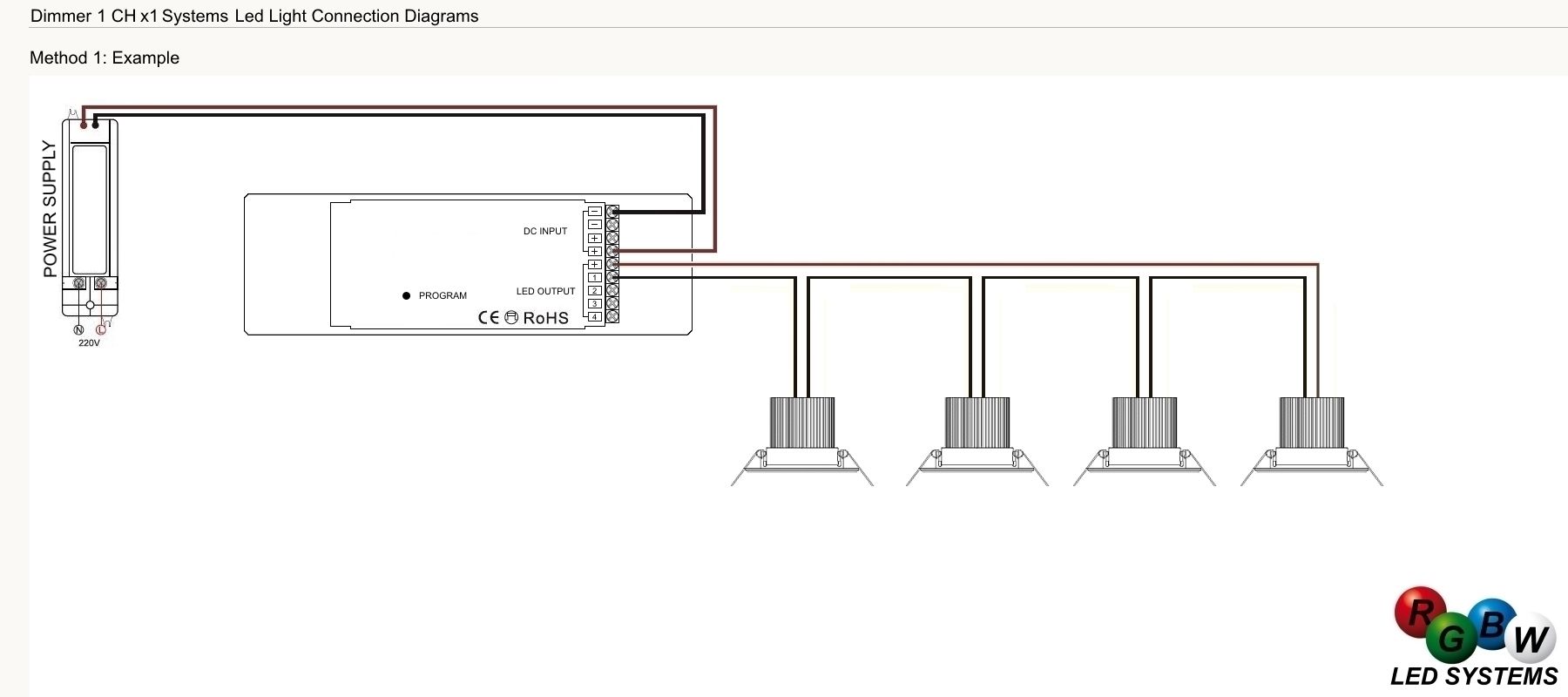Click the 'Method 1: Example' heading
Image resolution: width=1568 pixels, height=697 pixels.
click(105, 58)
